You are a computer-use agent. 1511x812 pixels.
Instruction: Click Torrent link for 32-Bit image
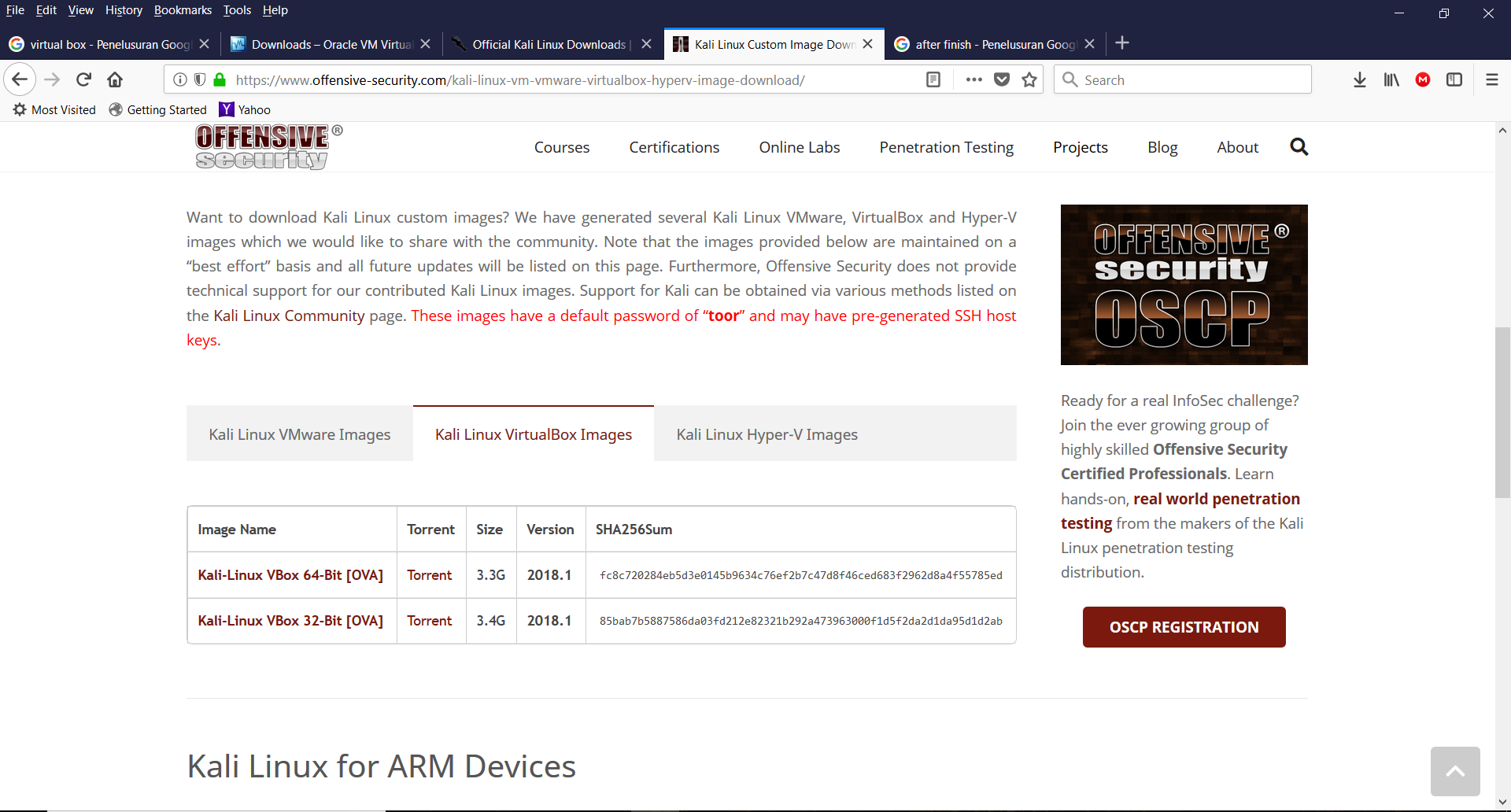tap(430, 621)
